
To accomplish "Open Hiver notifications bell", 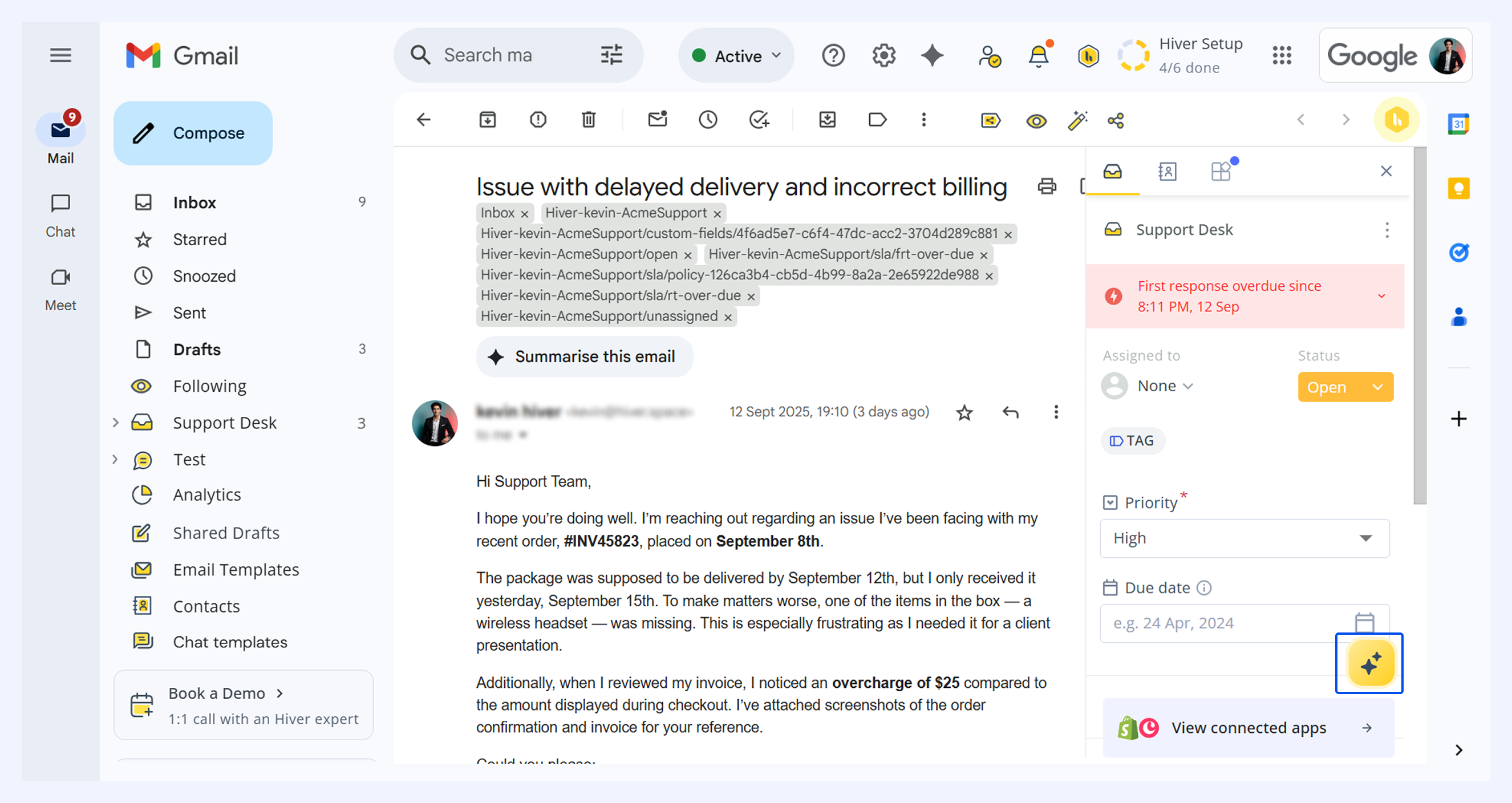I will [1039, 56].
